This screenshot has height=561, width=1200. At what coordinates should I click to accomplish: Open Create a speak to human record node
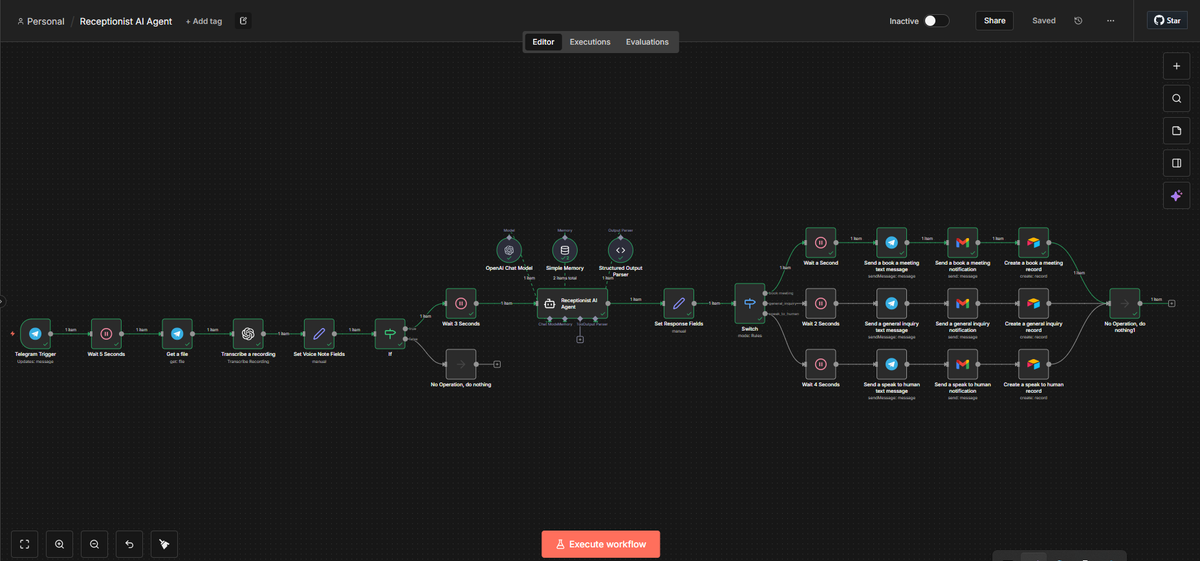(1033, 364)
